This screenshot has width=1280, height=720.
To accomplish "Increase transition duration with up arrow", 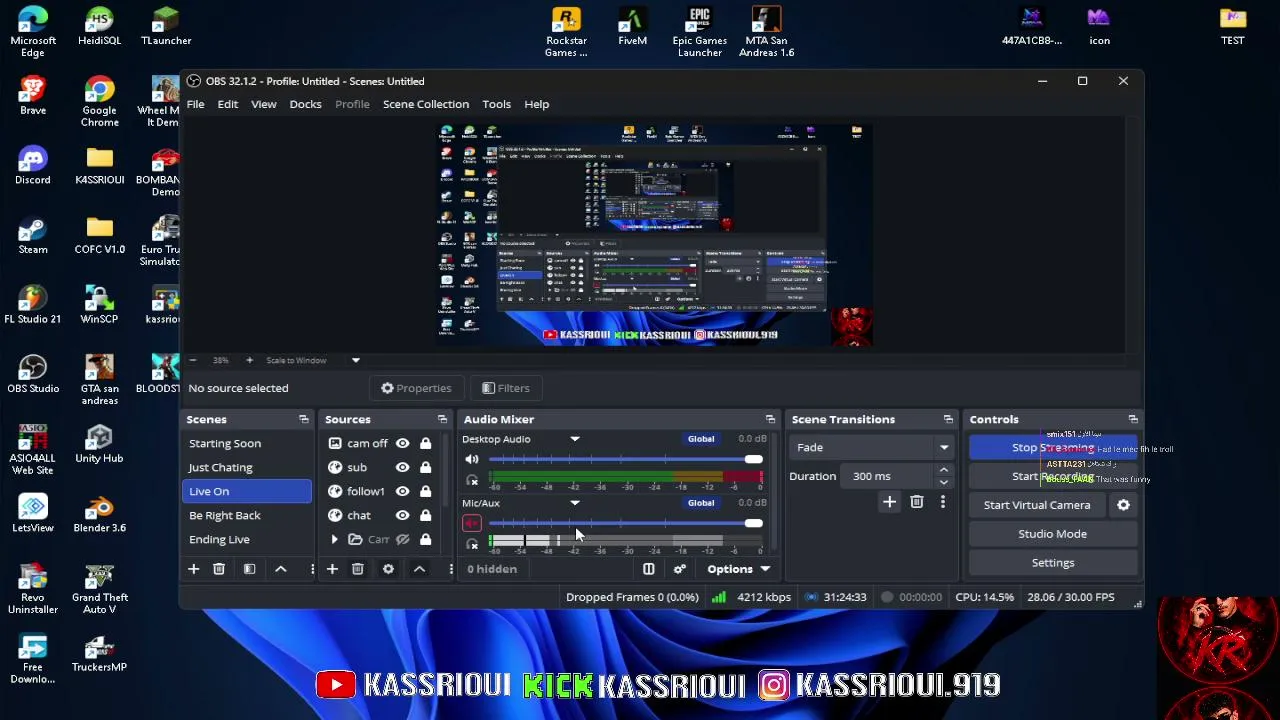I will pyautogui.click(x=943, y=470).
